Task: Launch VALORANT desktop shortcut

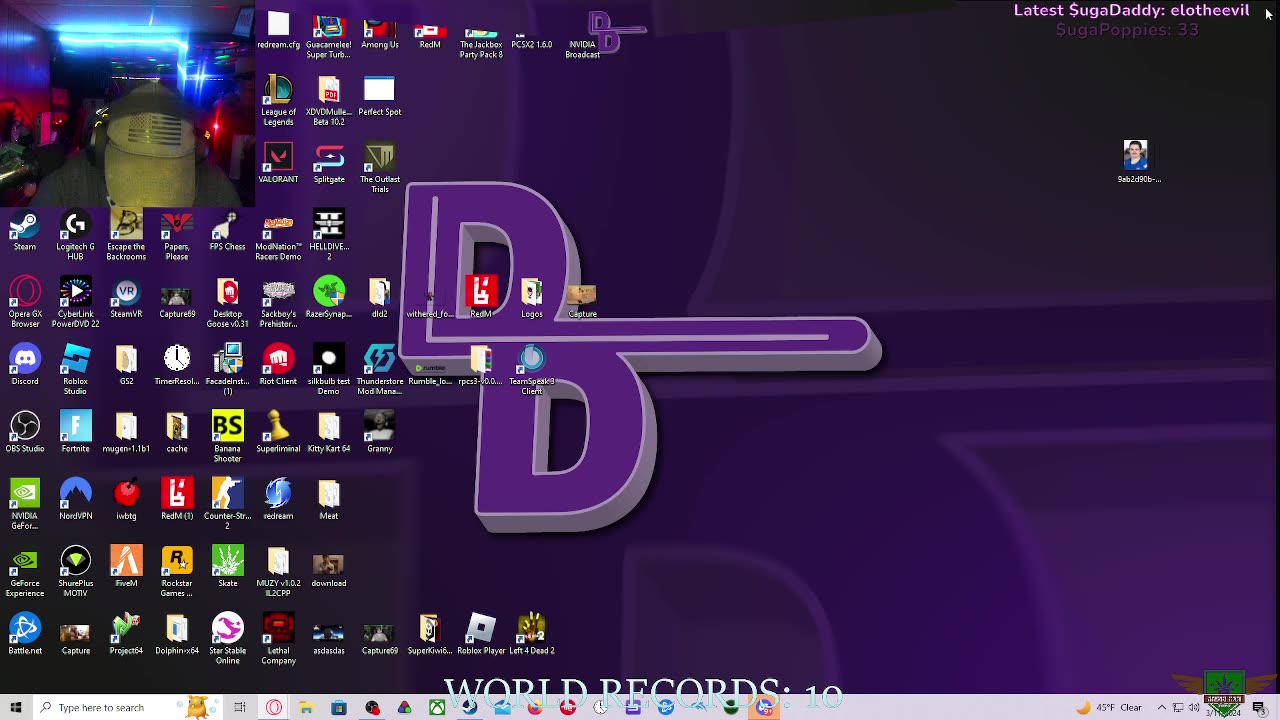Action: pos(278,164)
